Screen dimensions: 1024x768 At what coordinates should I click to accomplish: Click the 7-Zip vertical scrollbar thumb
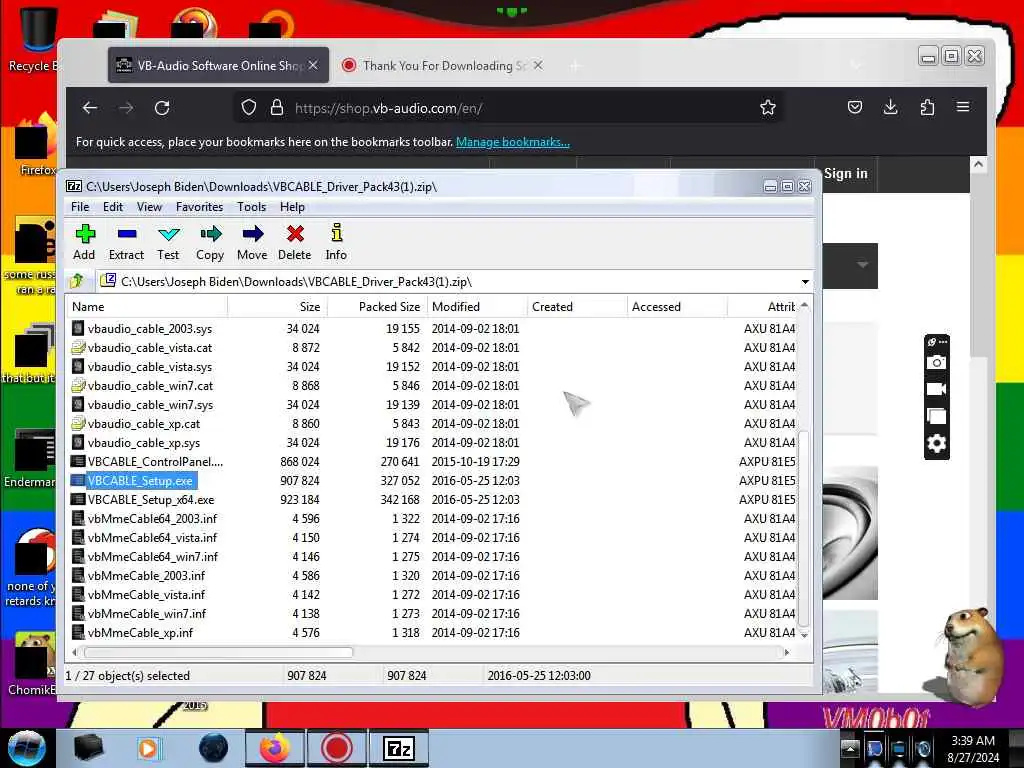(x=804, y=528)
